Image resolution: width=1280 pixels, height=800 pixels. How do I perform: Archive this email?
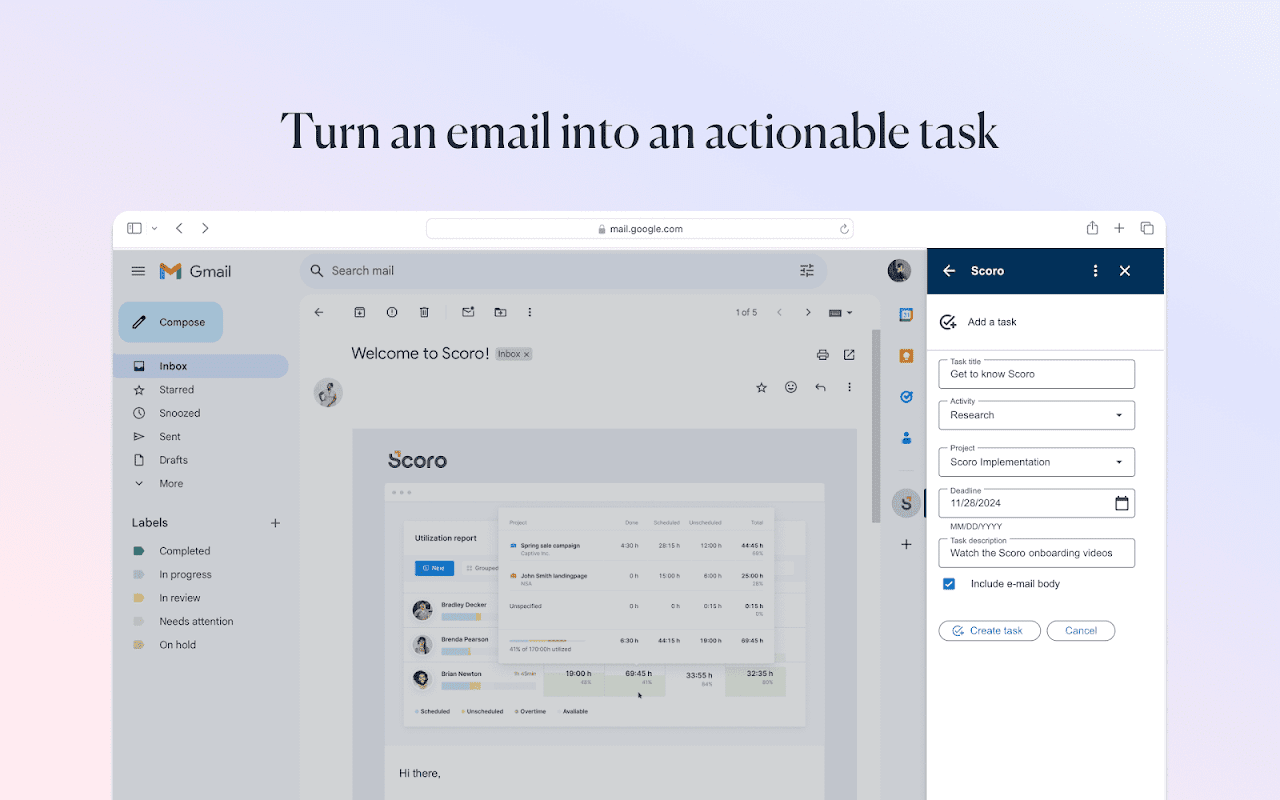click(x=360, y=312)
